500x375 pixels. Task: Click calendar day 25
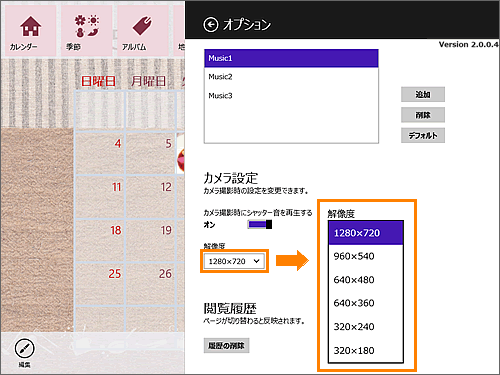pyautogui.click(x=100, y=284)
